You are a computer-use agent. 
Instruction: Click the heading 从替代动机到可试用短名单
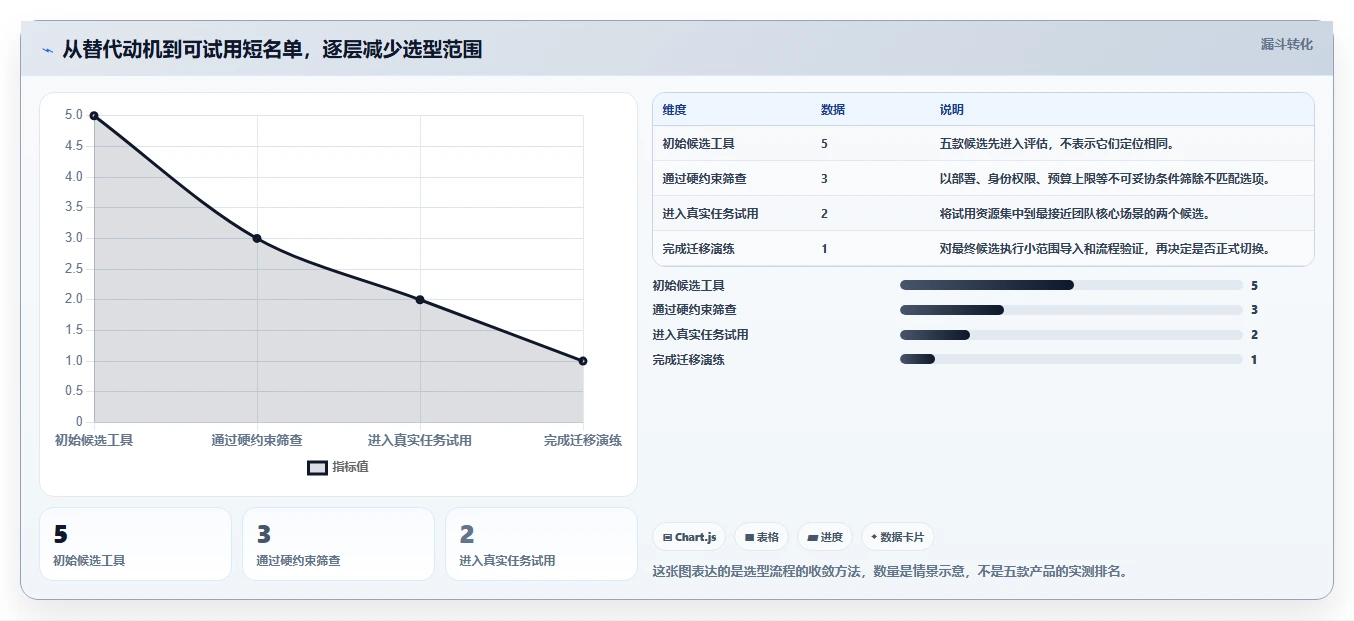(x=272, y=49)
